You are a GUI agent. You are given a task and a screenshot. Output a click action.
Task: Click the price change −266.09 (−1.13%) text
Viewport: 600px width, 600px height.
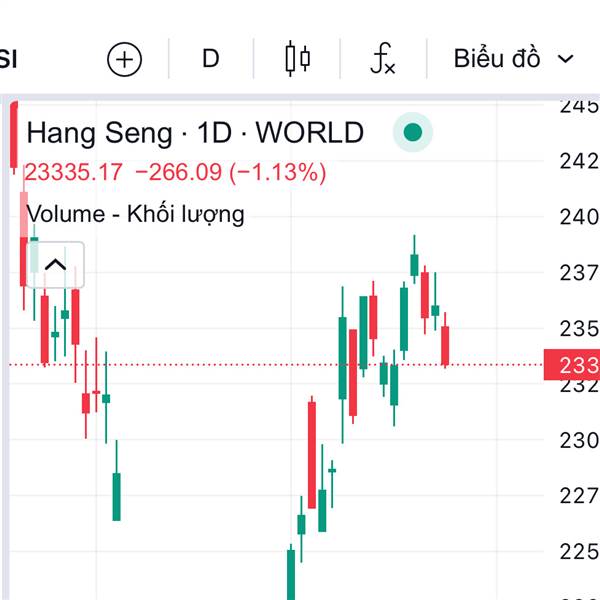(x=231, y=172)
